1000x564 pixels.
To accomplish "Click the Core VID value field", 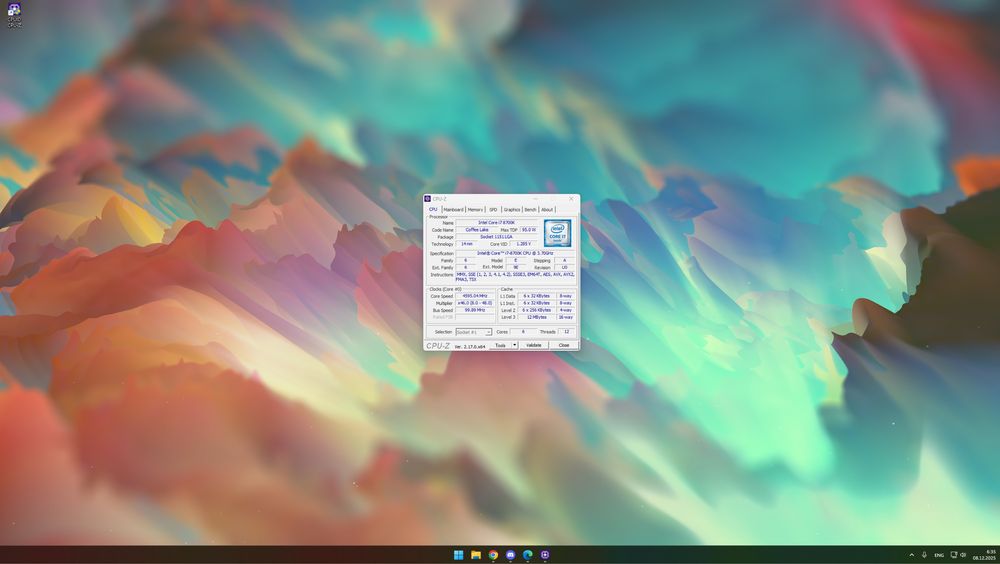I will [x=524, y=244].
